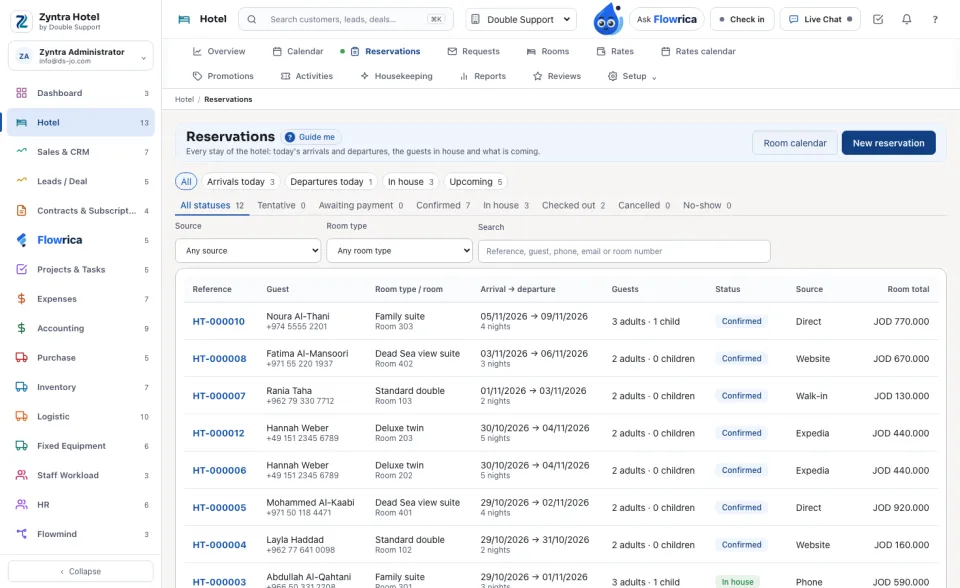Open Ask Flowrica assistant
The width and height of the screenshot is (960, 588).
tap(667, 19)
